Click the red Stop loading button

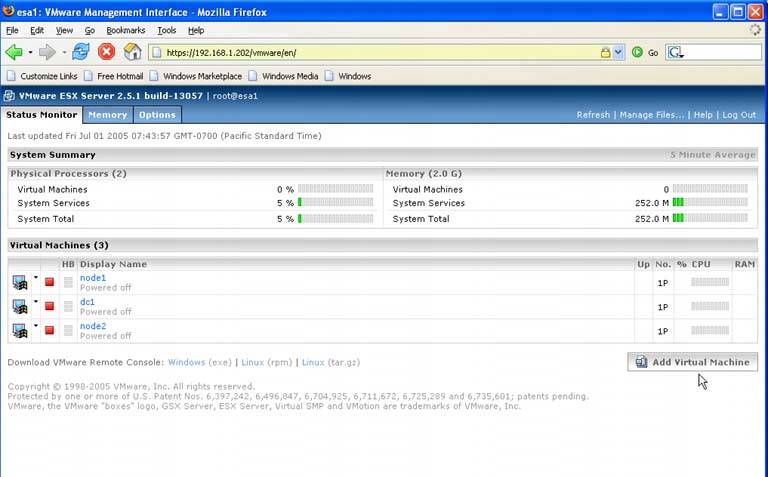[106, 52]
